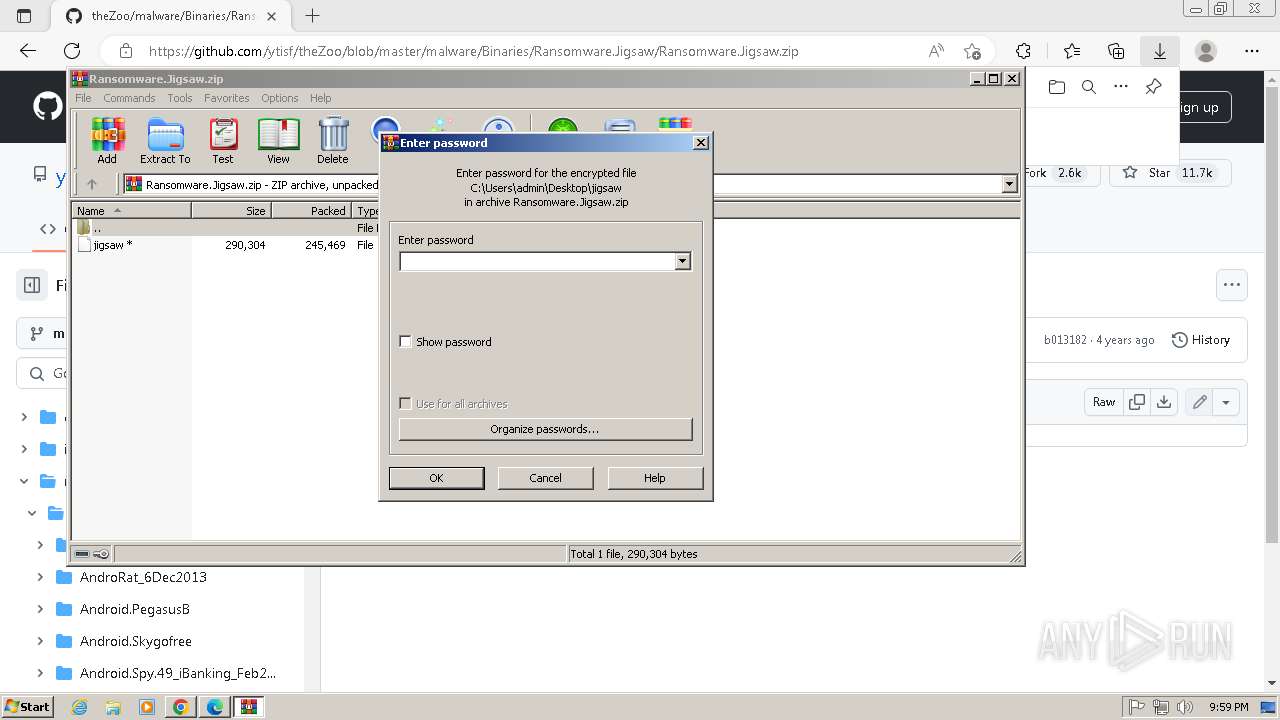The height and width of the screenshot is (720, 1280).
Task: Cancel the password prompt
Action: coord(545,478)
